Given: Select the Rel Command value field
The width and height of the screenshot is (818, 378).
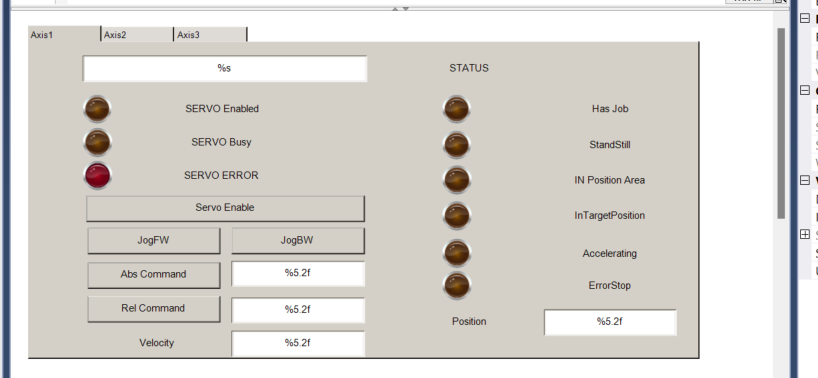Looking at the screenshot, I should tap(298, 310).
